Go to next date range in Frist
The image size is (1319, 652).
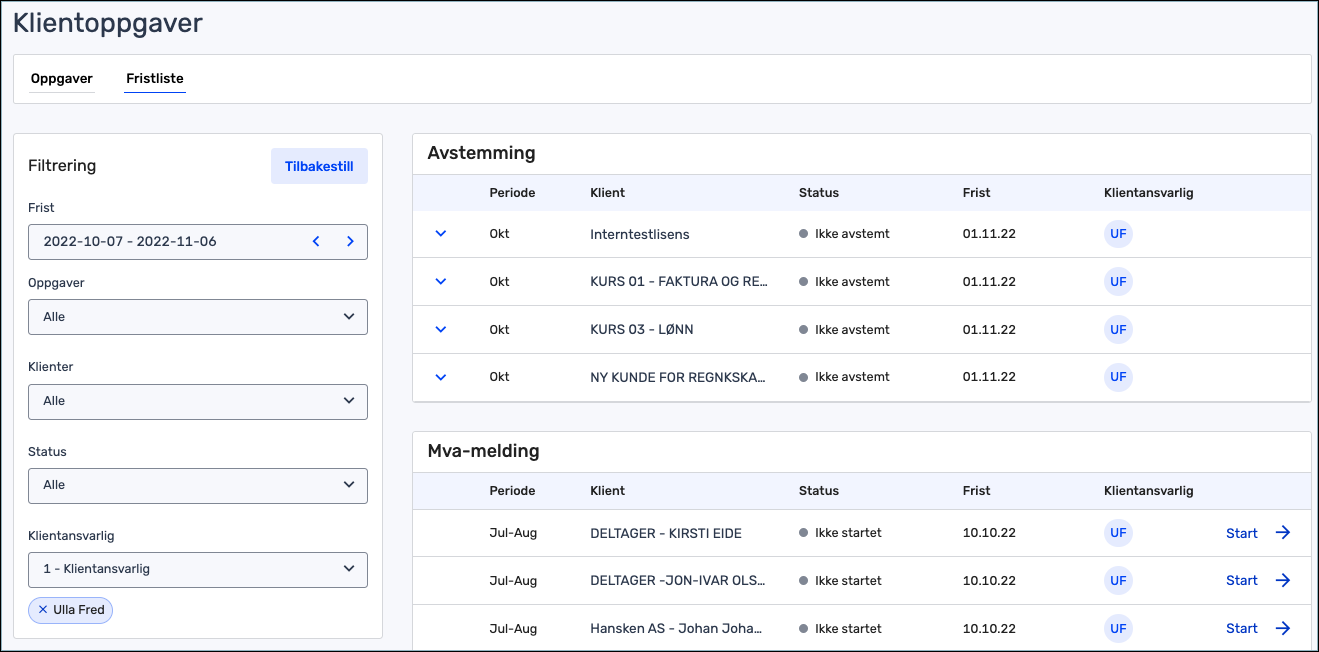[x=350, y=241]
